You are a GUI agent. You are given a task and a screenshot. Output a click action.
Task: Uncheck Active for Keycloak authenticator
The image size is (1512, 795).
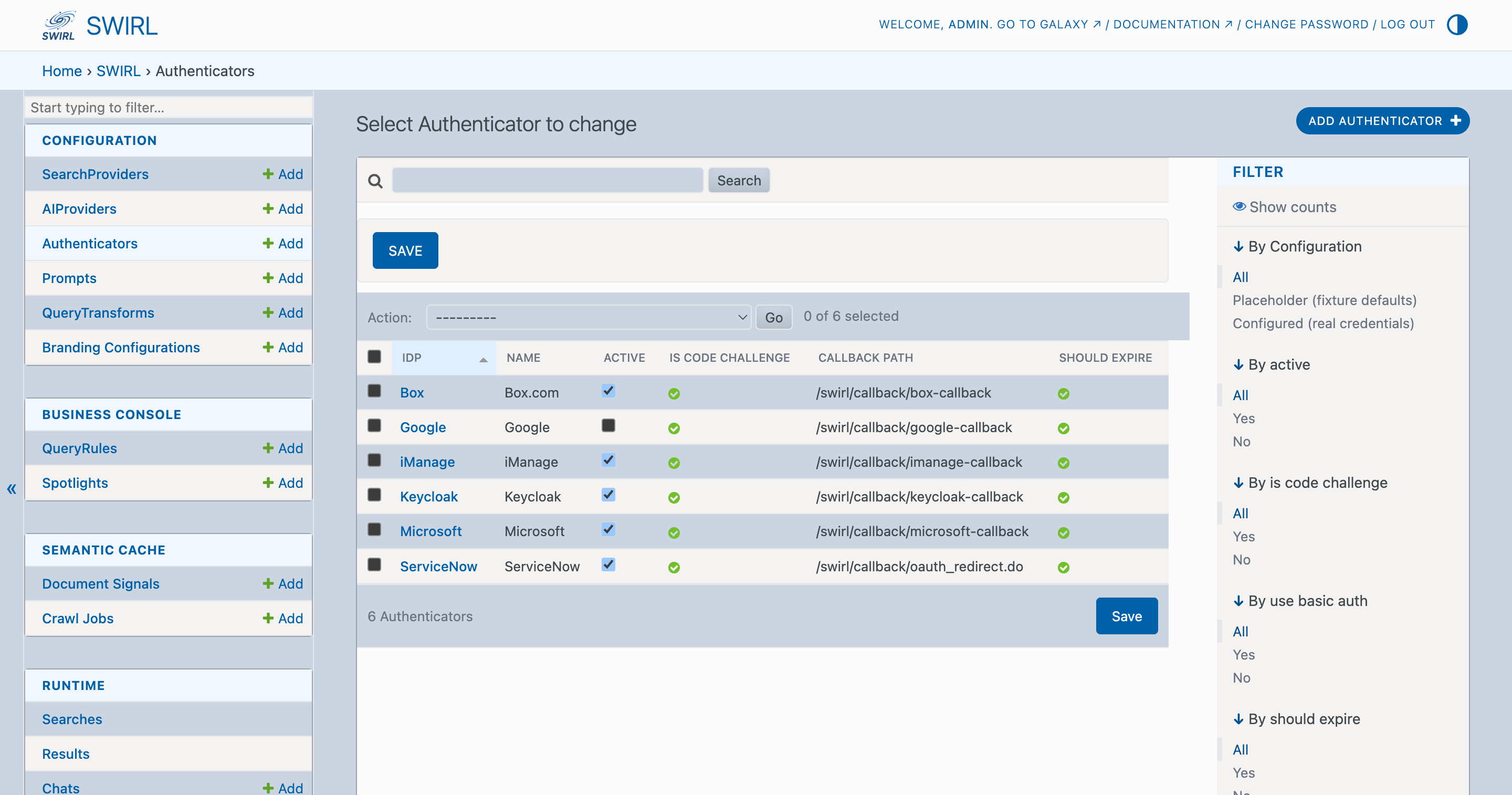608,494
